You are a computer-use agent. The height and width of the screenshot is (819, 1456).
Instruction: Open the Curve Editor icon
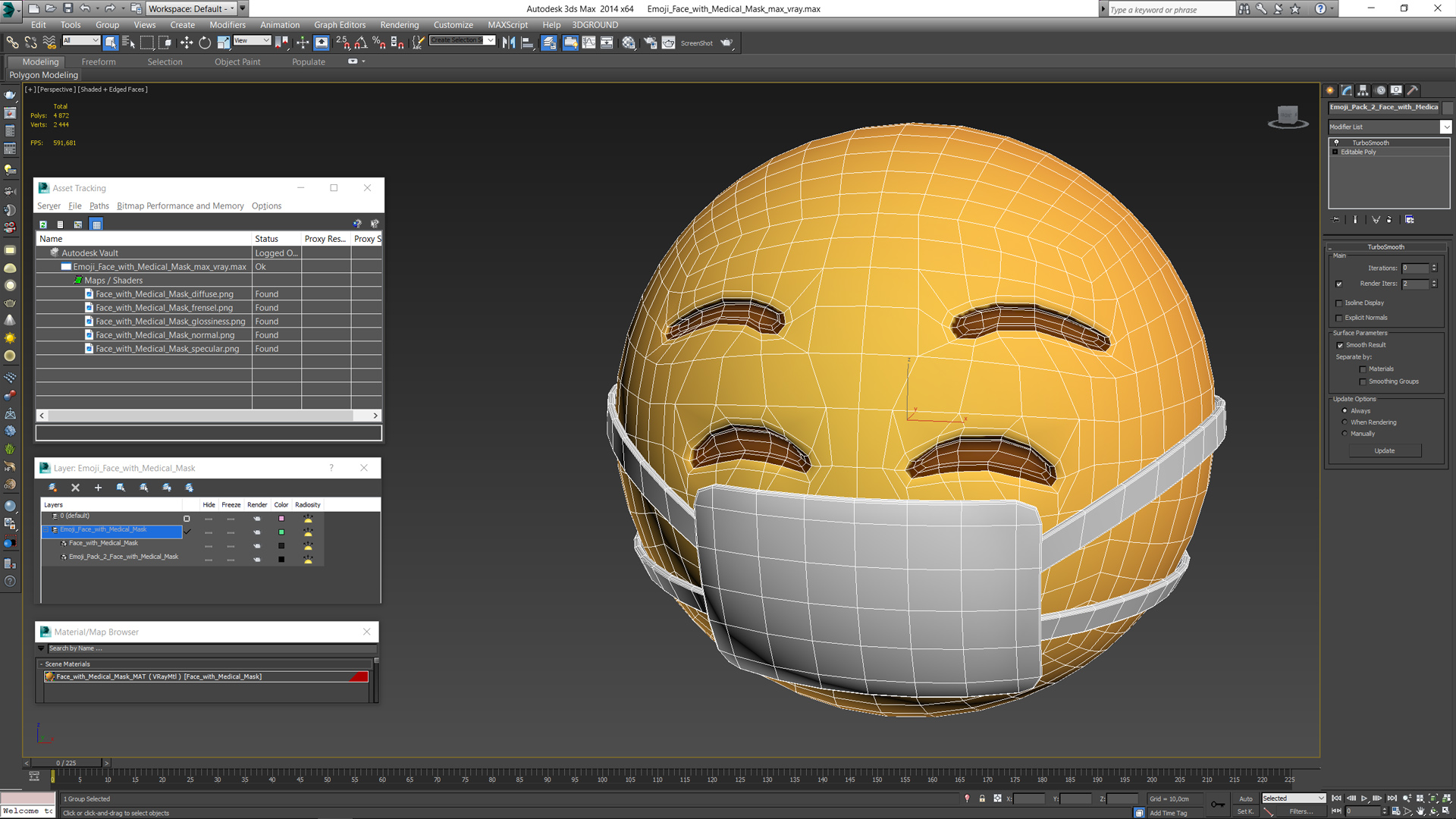click(588, 43)
